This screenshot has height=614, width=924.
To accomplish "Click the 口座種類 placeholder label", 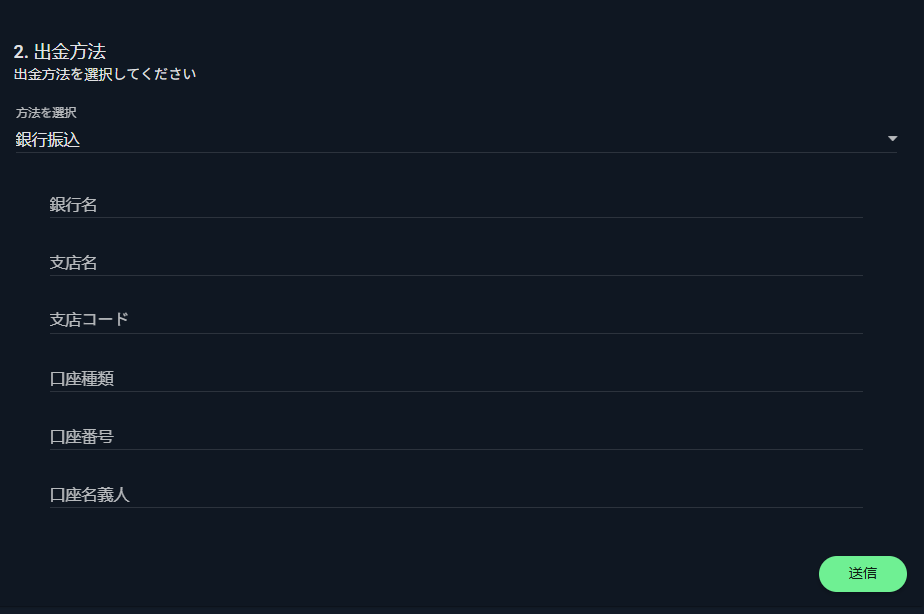I will point(82,378).
